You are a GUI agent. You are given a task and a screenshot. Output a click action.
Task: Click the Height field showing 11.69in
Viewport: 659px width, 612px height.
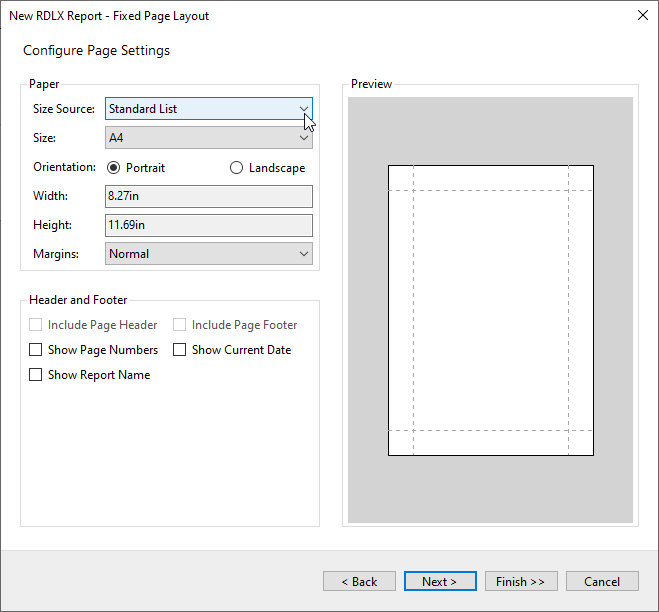(208, 225)
